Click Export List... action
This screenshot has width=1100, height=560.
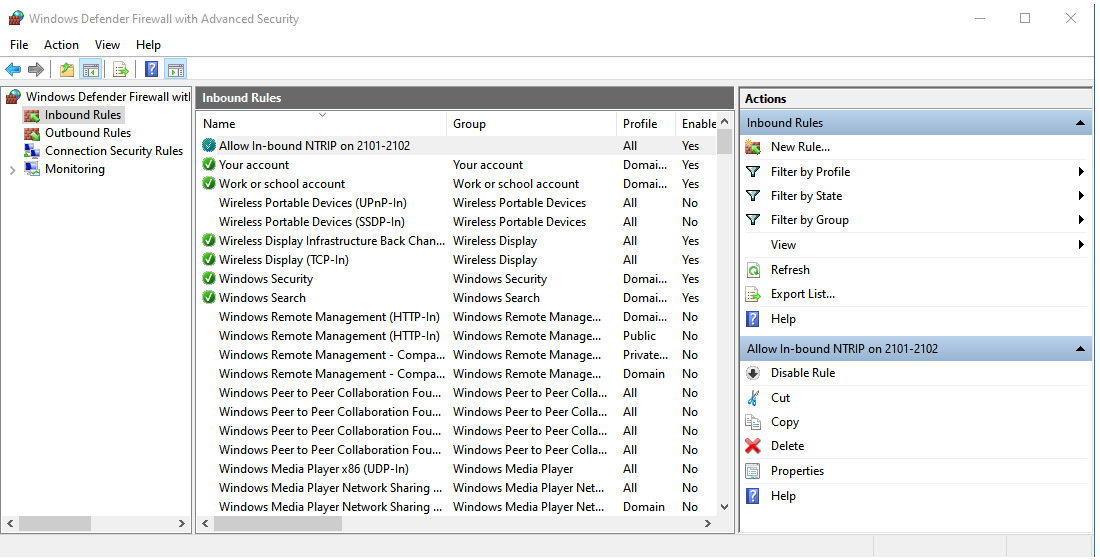tap(803, 295)
